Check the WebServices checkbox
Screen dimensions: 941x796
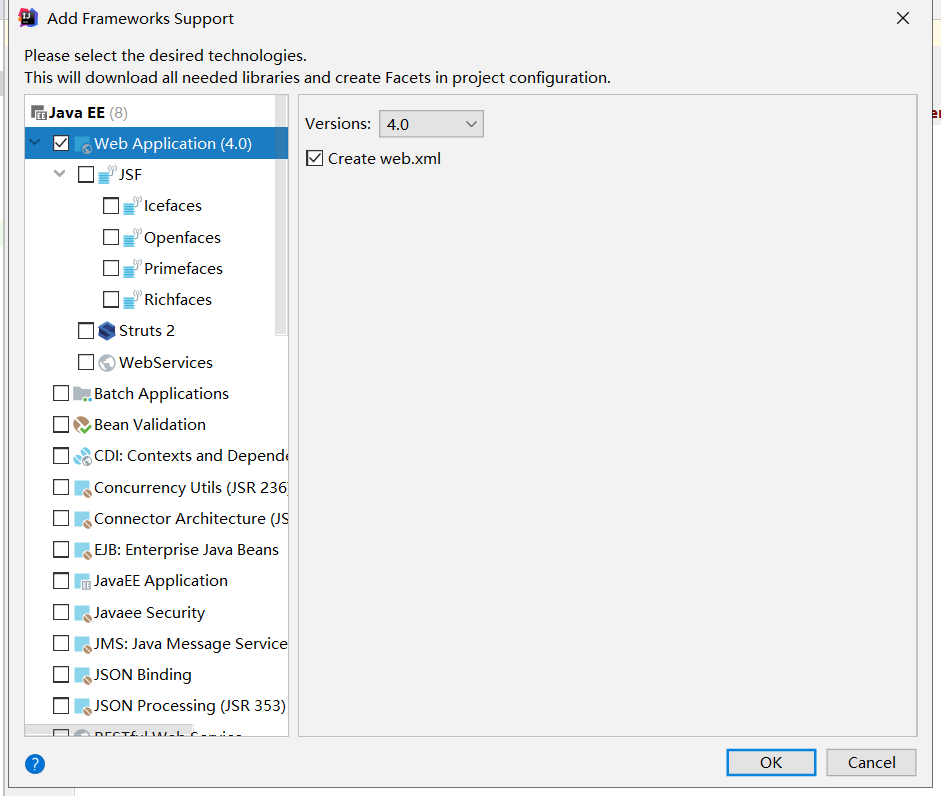pos(86,362)
